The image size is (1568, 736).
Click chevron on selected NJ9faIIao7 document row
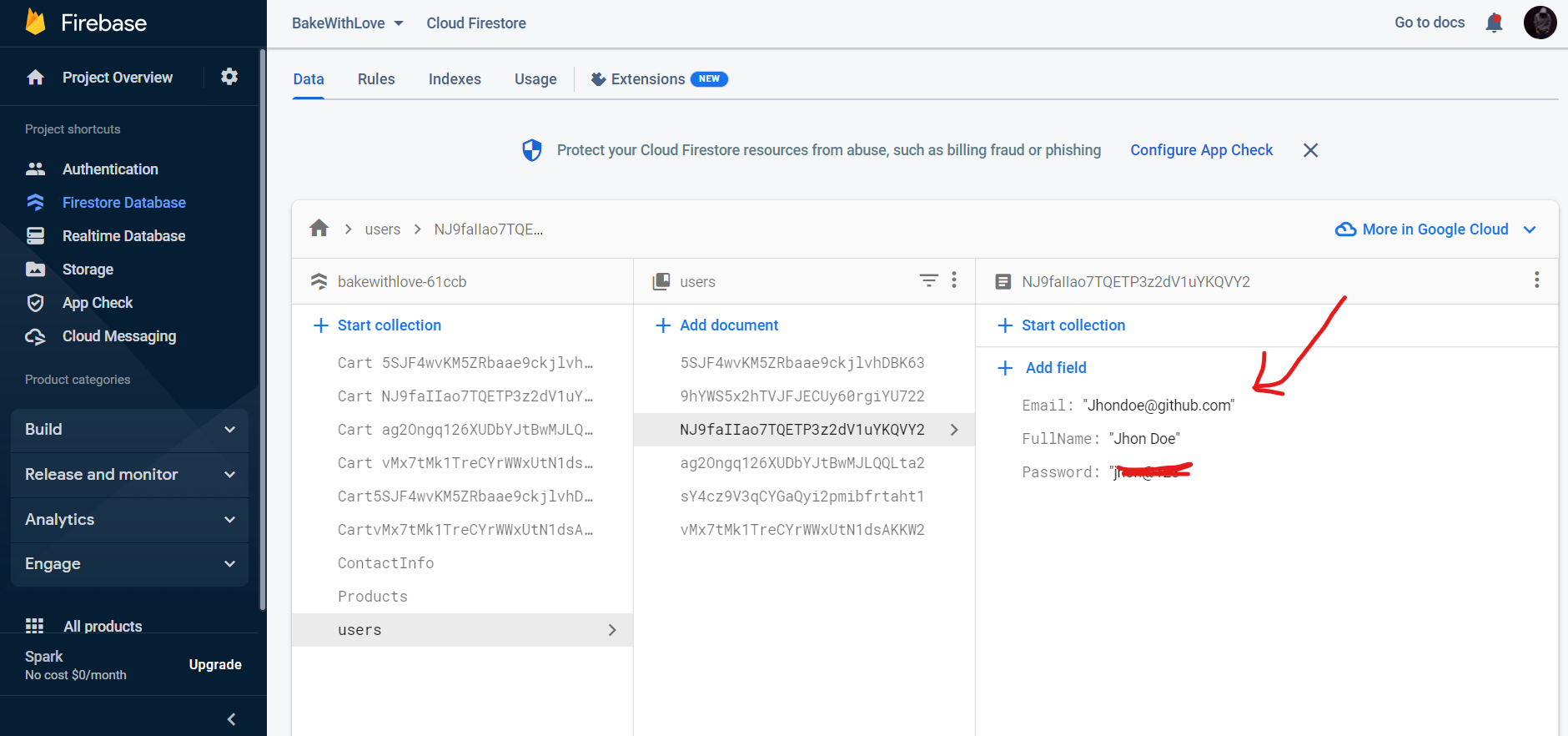(954, 430)
